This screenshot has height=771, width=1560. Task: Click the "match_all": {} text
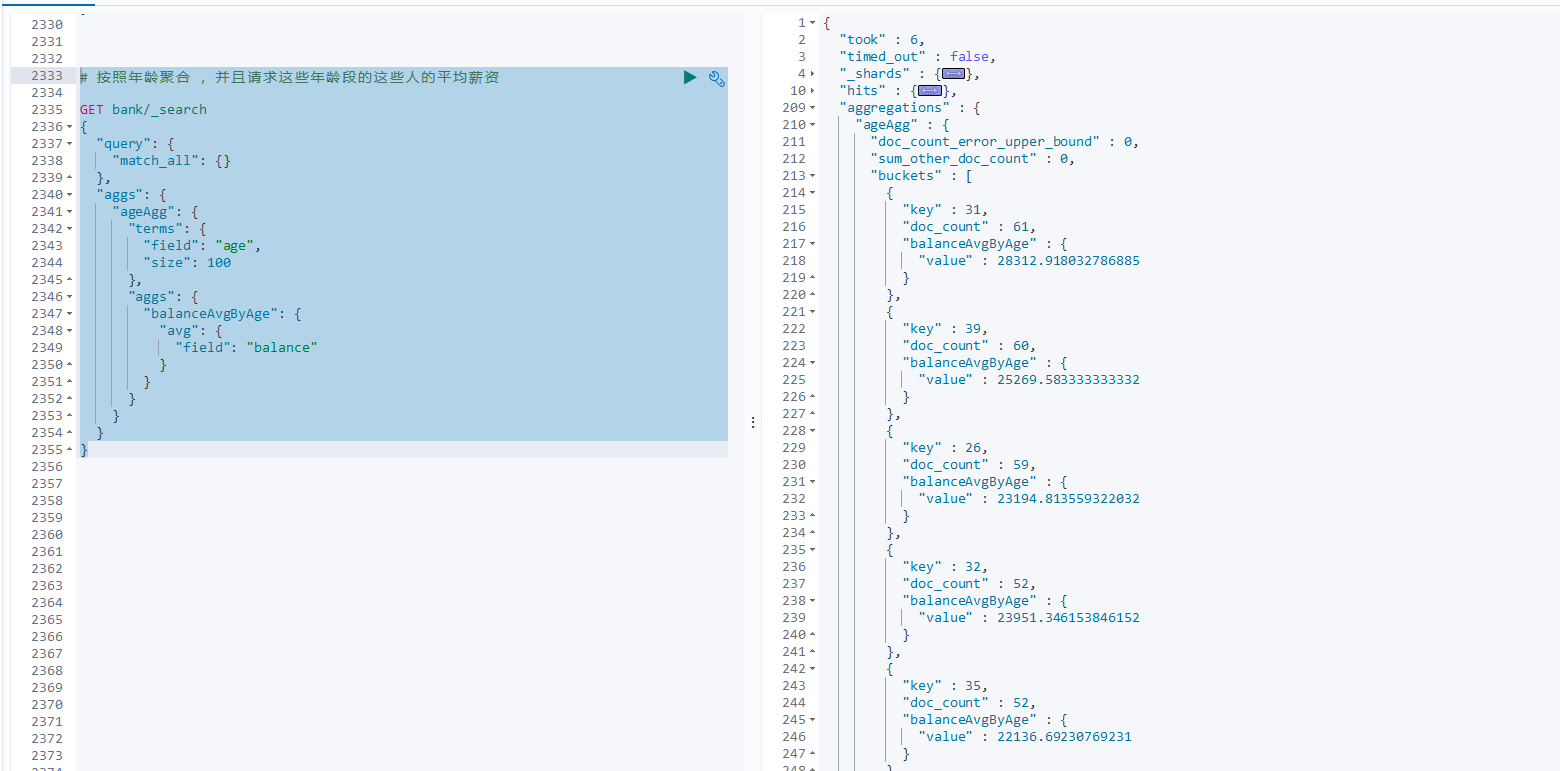tap(171, 161)
